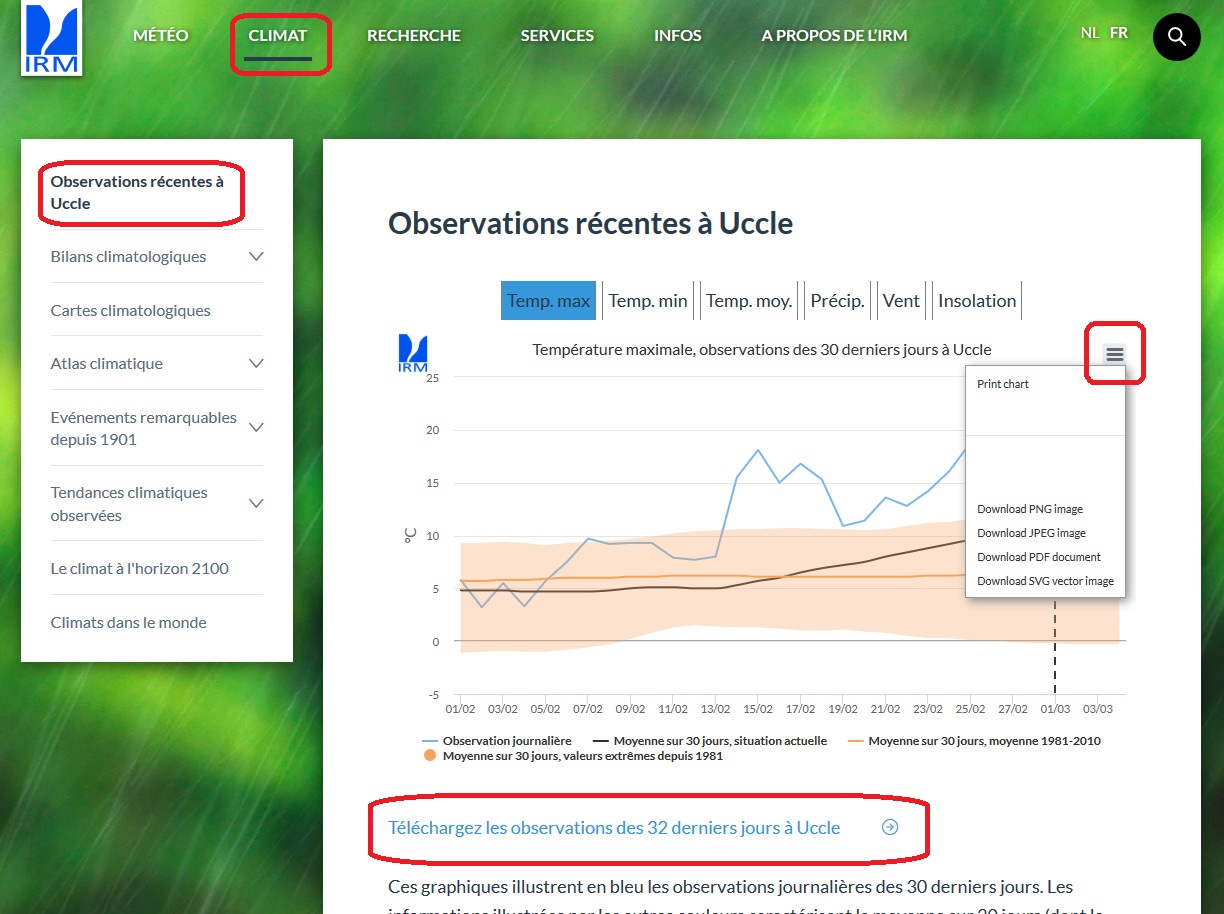The width and height of the screenshot is (1224, 914).
Task: Switch site language to NL
Action: (1089, 33)
